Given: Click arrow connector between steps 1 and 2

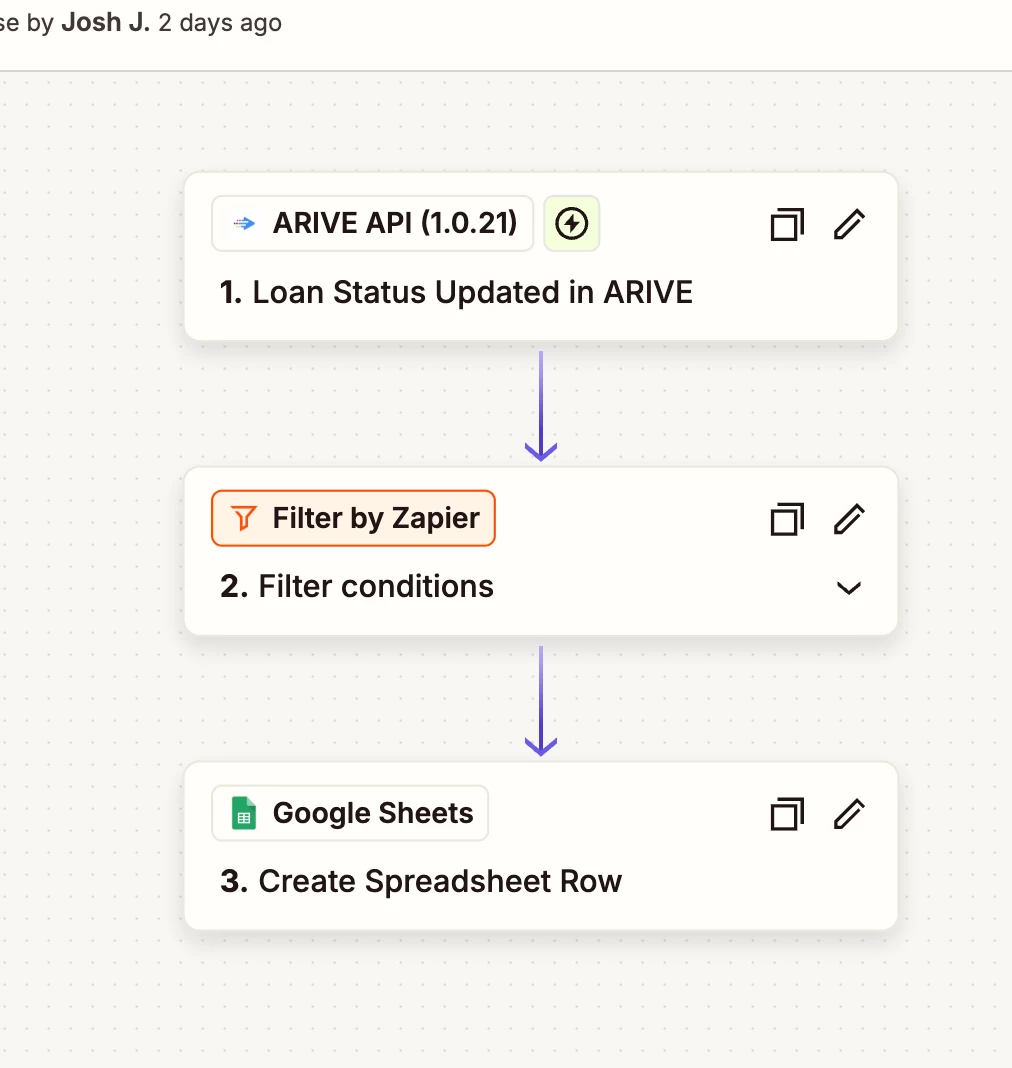Looking at the screenshot, I should pyautogui.click(x=540, y=405).
